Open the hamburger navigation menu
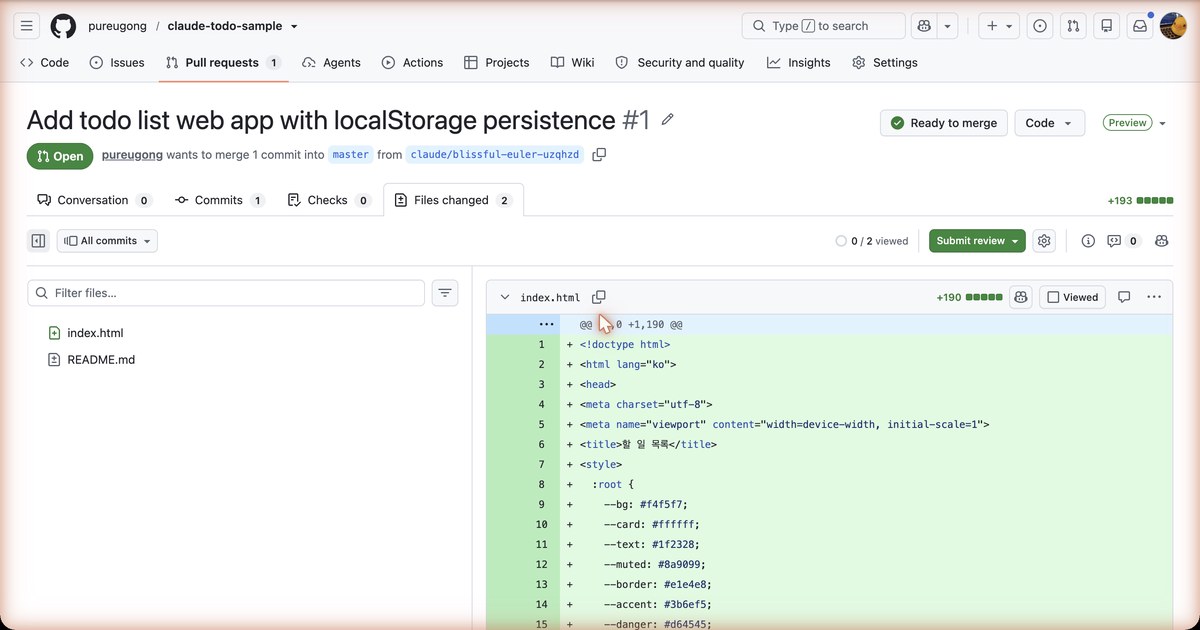Viewport: 1200px width, 630px height. 27,26
